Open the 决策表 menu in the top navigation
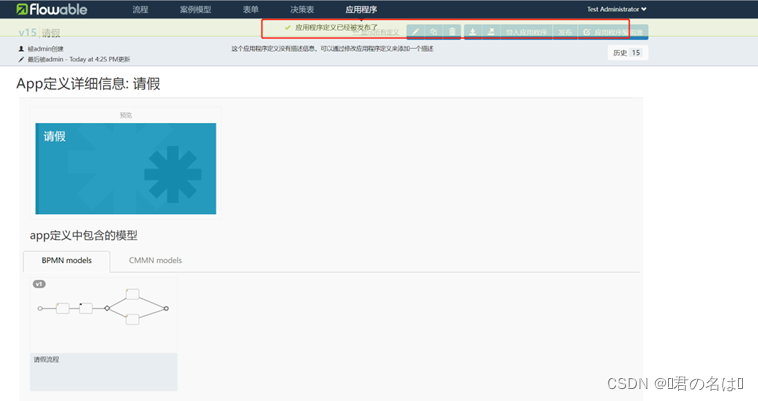The height and width of the screenshot is (401, 758). tap(302, 9)
